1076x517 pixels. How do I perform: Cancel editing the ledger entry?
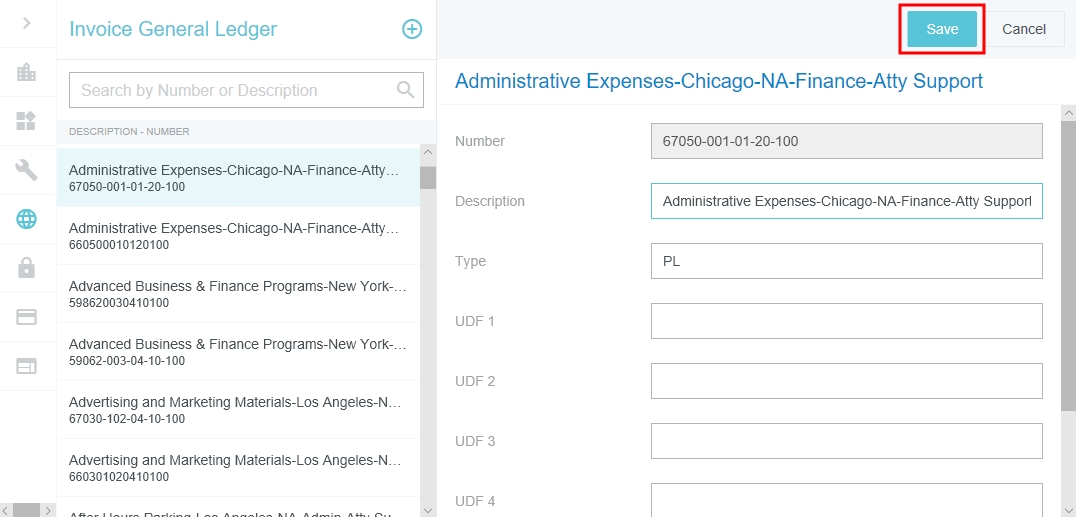tap(1023, 29)
